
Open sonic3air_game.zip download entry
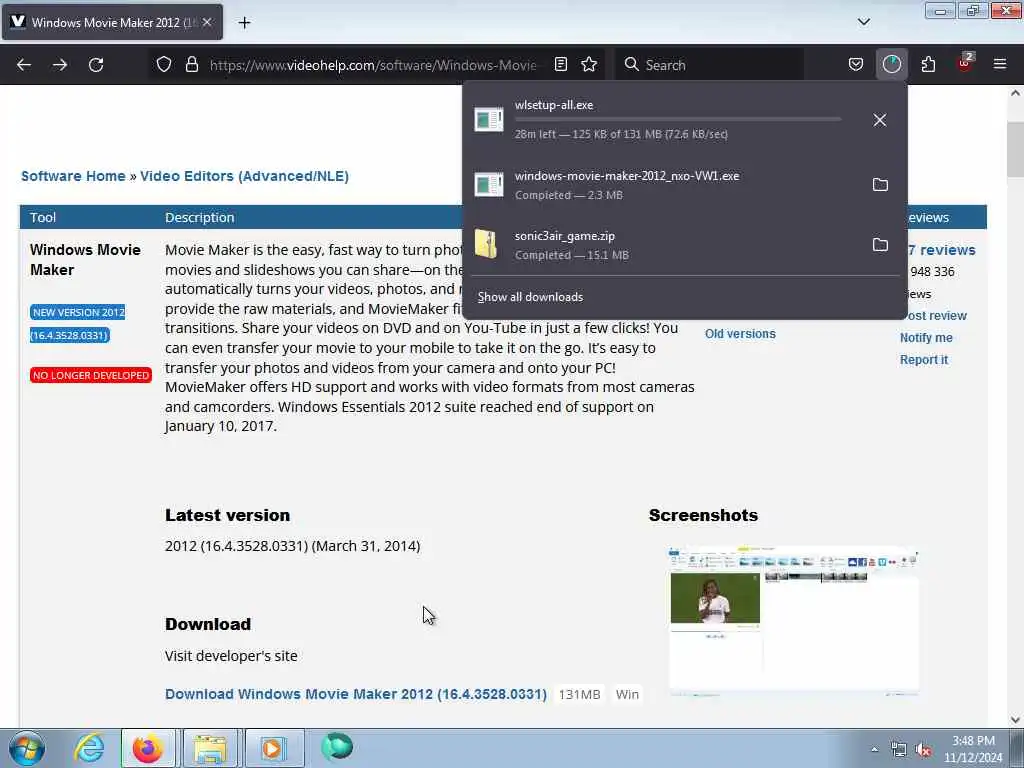(x=662, y=245)
